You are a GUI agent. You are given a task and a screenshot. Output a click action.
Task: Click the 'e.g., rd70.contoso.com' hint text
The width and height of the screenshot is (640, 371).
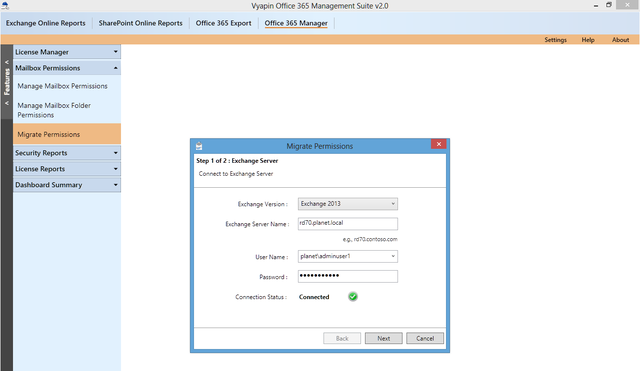(370, 239)
